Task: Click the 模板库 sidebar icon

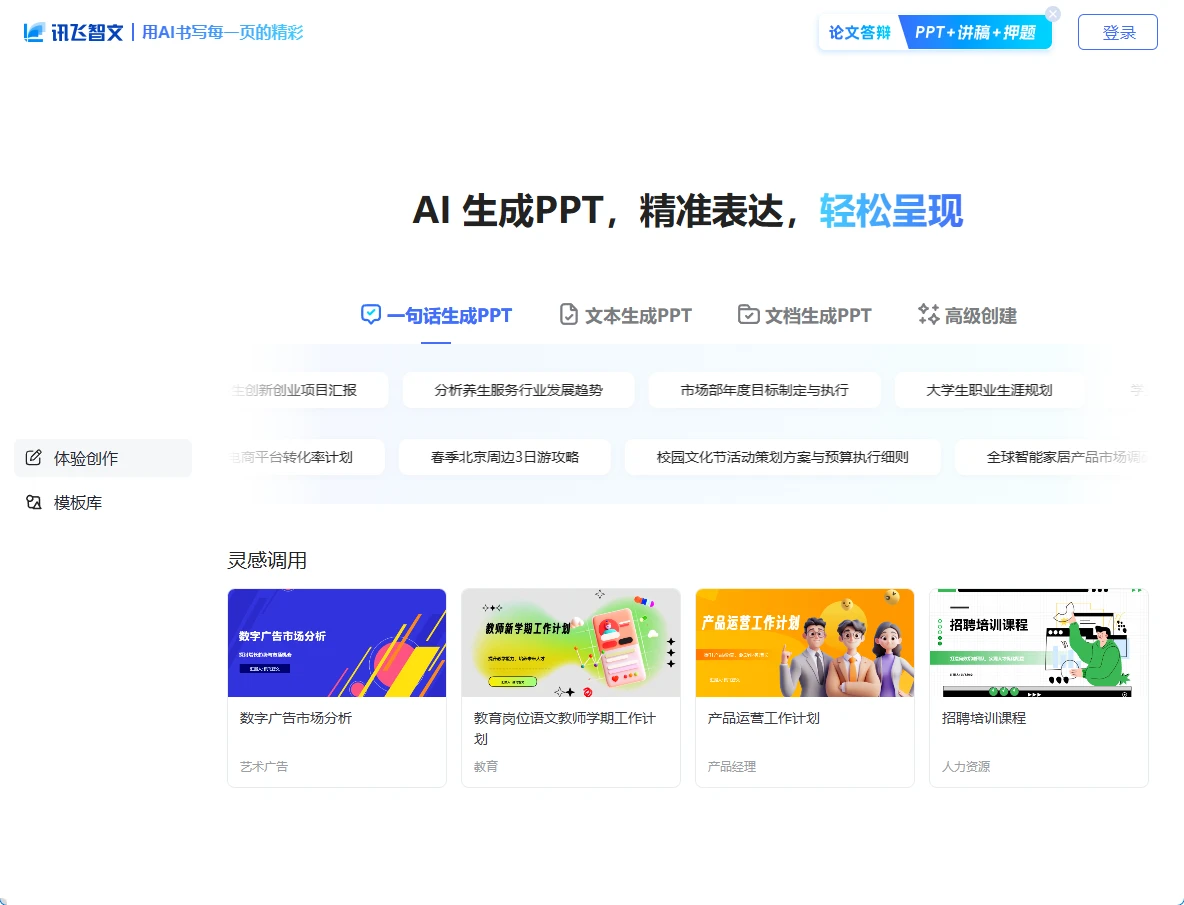Action: (x=34, y=502)
